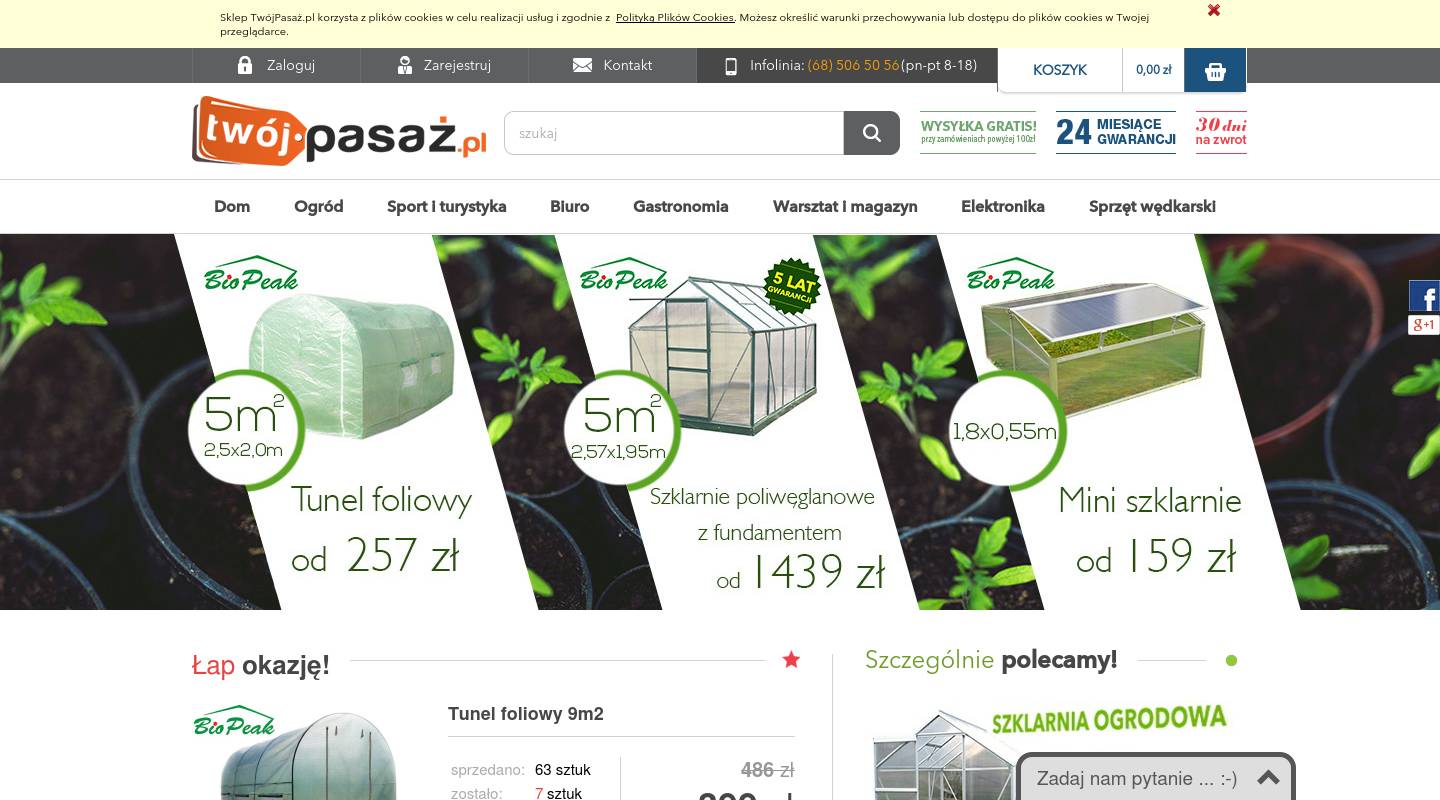Open the Google +1 side tab
This screenshot has height=800, width=1440.
click(1424, 325)
